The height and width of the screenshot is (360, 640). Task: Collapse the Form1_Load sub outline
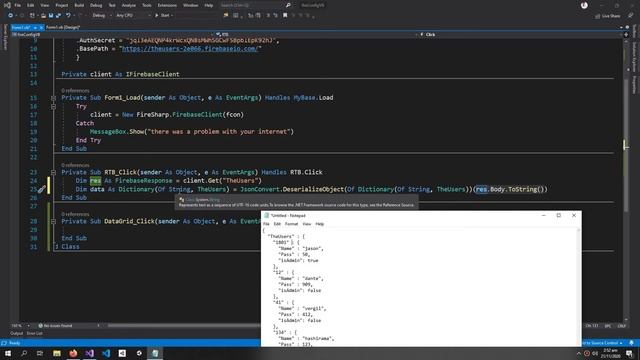pyautogui.click(x=53, y=98)
